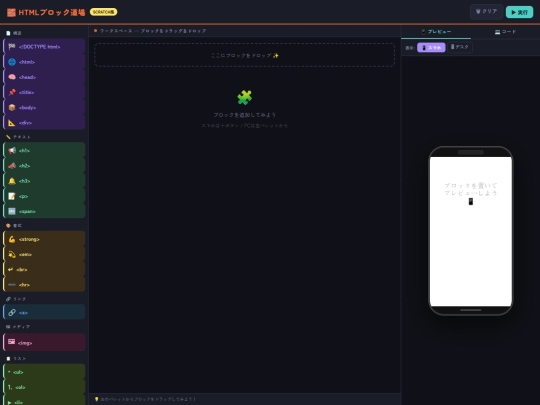Pick the box icon on the body block

click(x=12, y=107)
